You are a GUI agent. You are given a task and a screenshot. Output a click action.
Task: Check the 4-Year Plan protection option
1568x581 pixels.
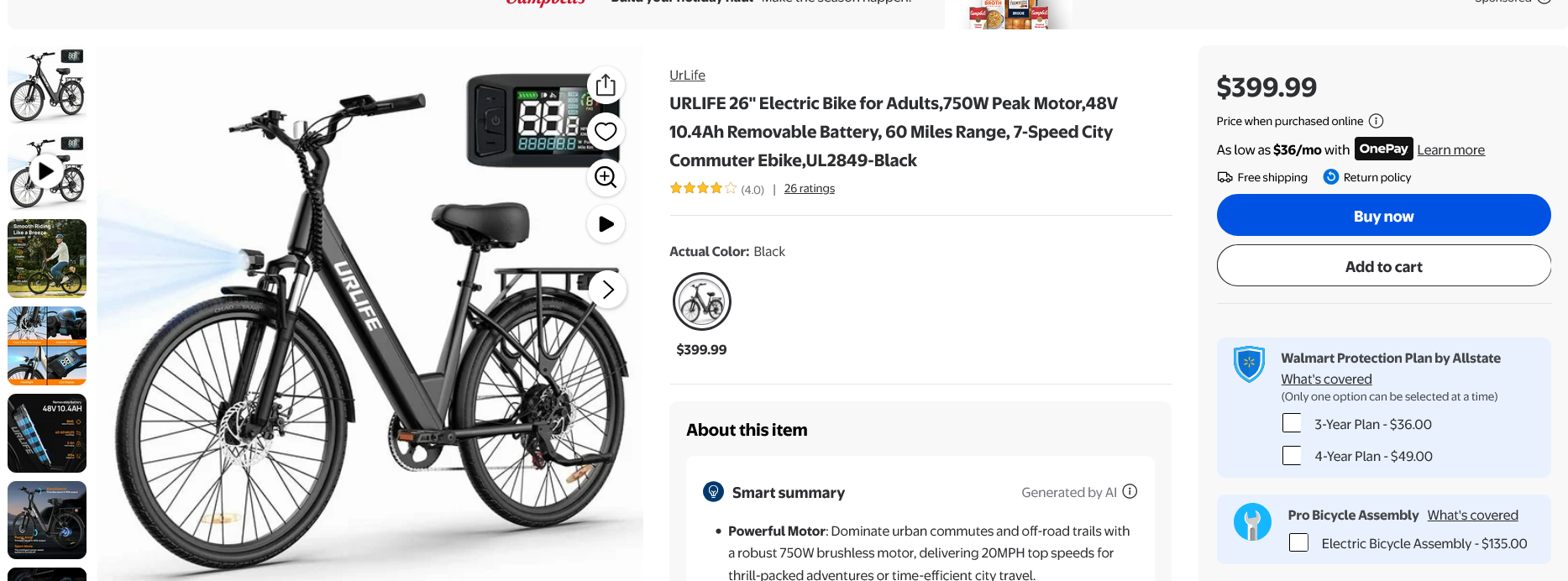[x=1292, y=455]
